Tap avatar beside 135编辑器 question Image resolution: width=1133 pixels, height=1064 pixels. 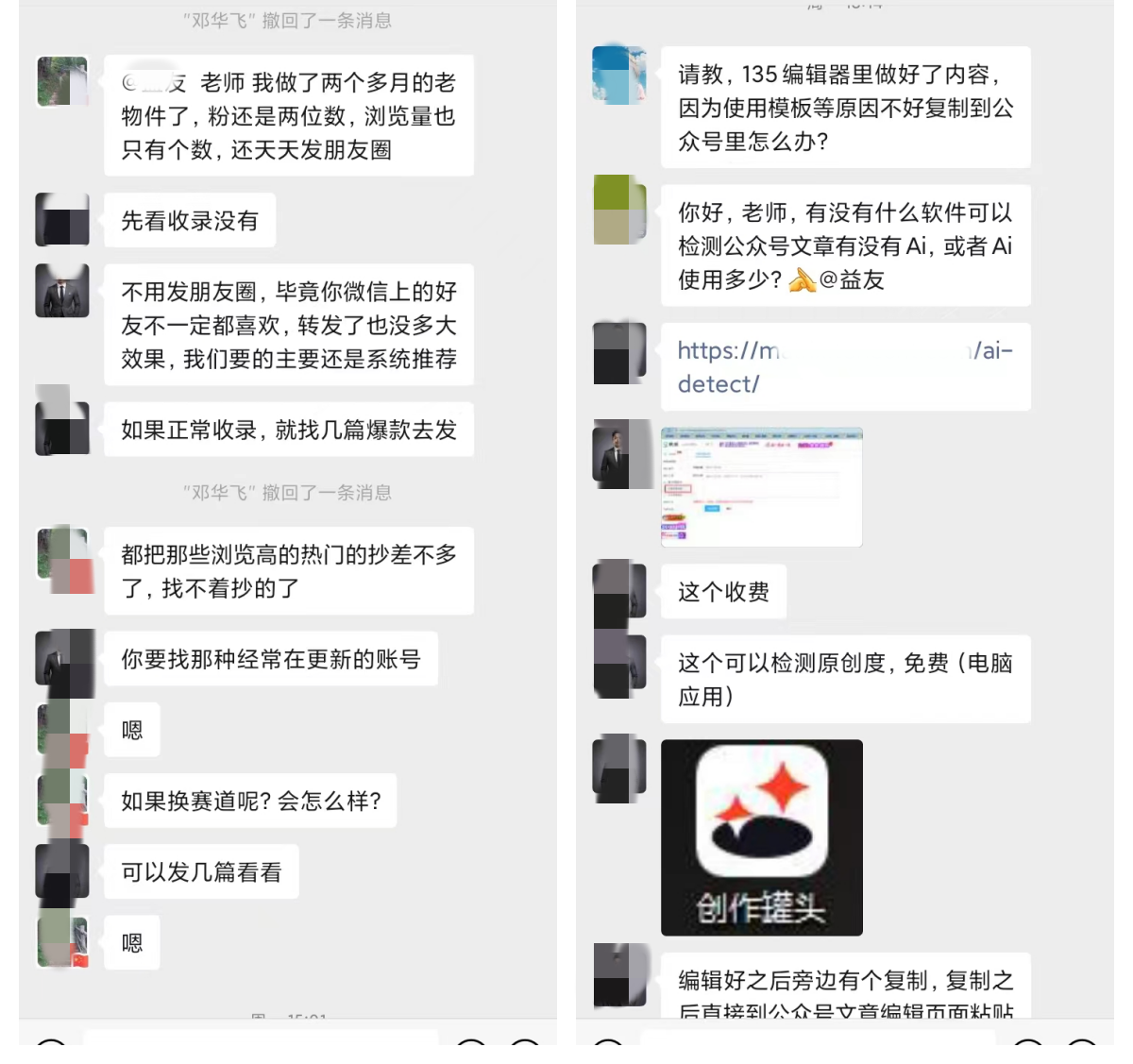[619, 74]
